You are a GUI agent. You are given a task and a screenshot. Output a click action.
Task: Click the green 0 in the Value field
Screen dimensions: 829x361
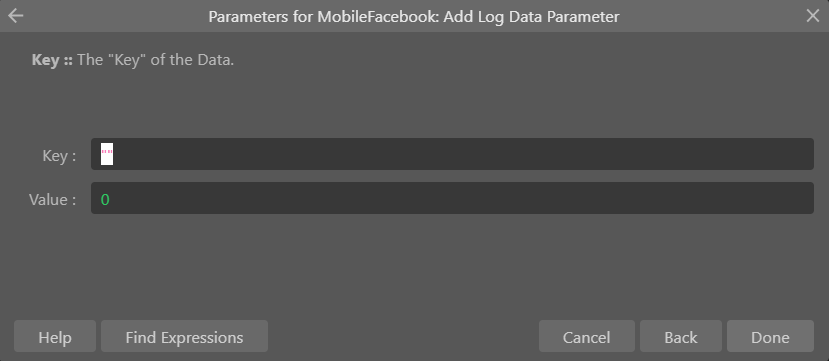[x=105, y=200]
